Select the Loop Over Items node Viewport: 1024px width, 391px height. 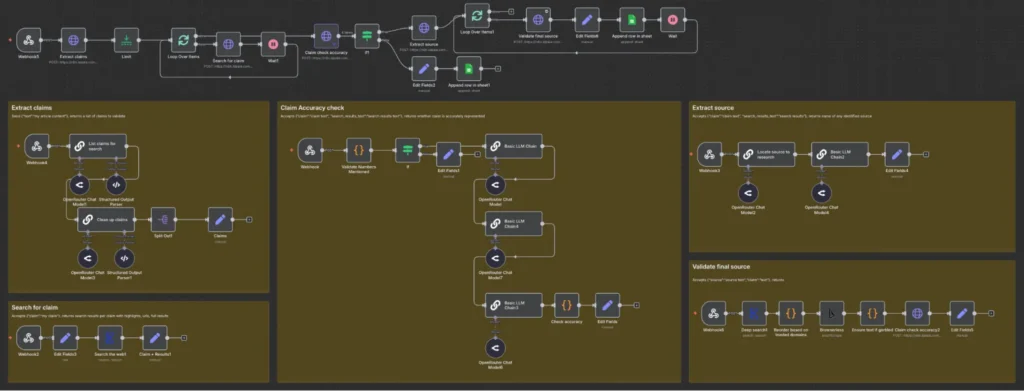184,40
